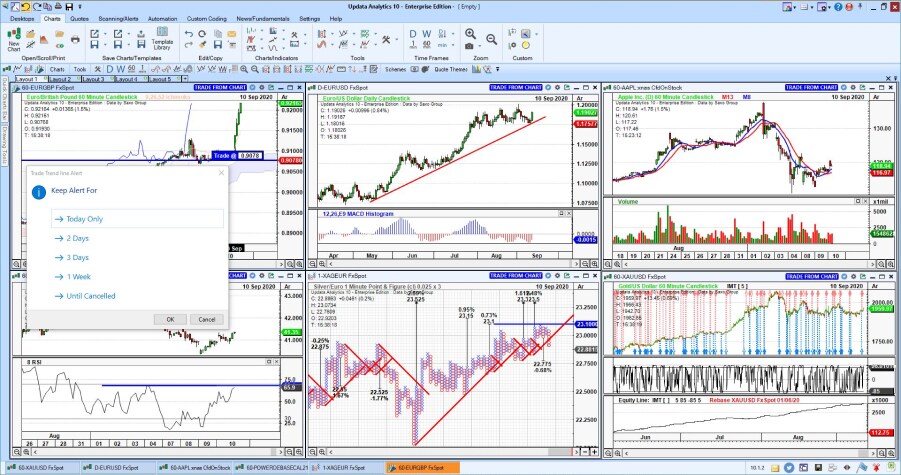Pick the Until Cancelled option
901x475 pixels.
click(91, 296)
